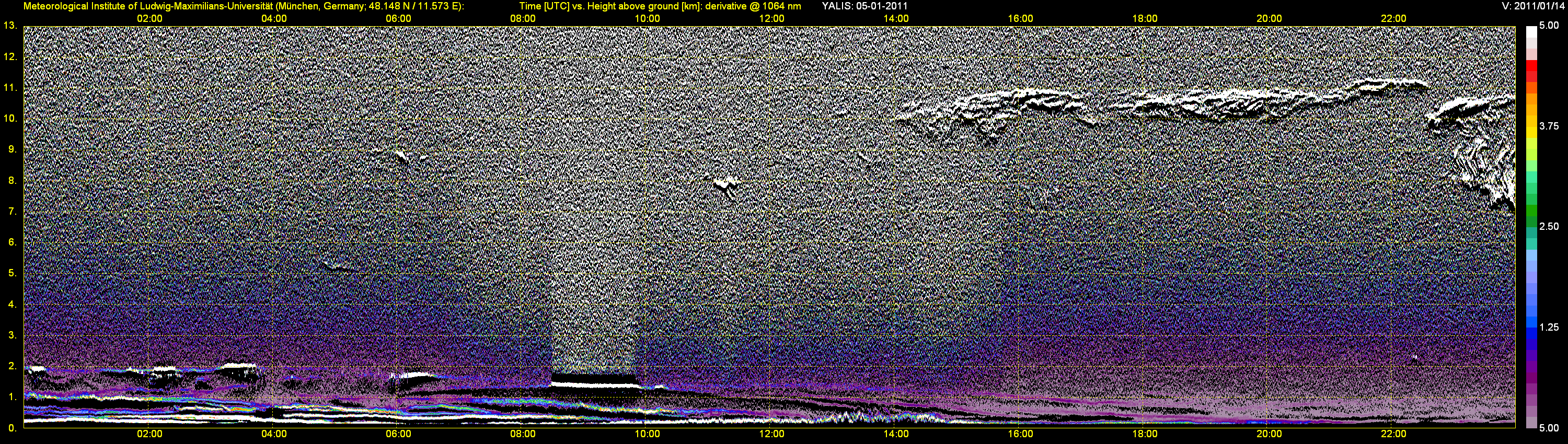
Task: Click the 'YALIS: 05-01-2011' date label
Action: pyautogui.click(x=864, y=6)
